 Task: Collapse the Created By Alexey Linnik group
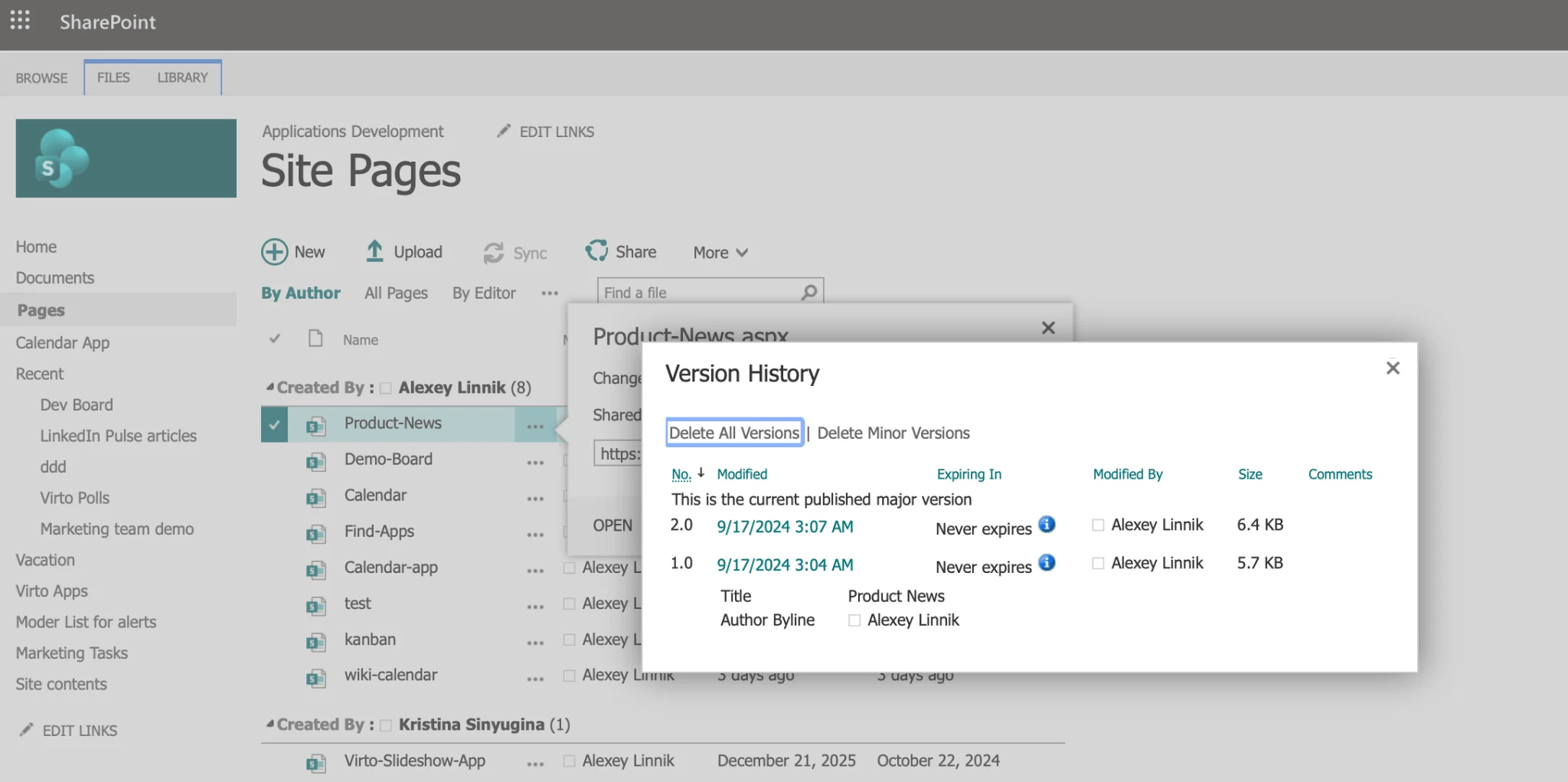tap(269, 387)
